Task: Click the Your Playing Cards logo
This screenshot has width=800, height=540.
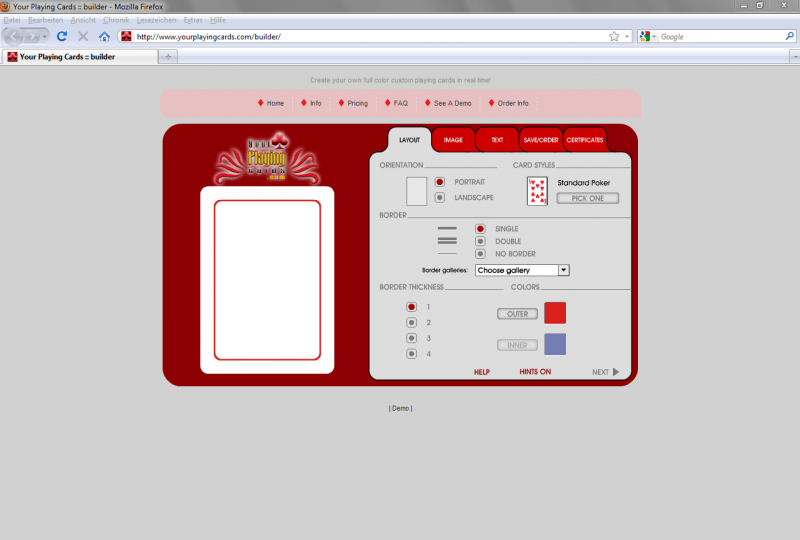Action: 267,158
